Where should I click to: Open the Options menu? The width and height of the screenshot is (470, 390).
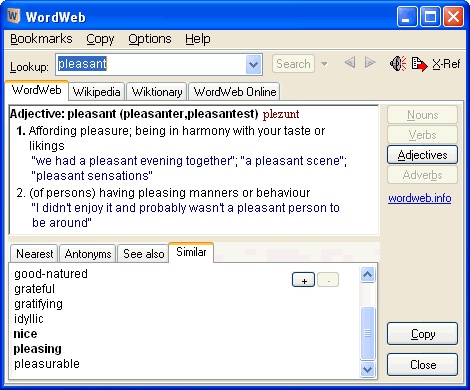(x=150, y=39)
